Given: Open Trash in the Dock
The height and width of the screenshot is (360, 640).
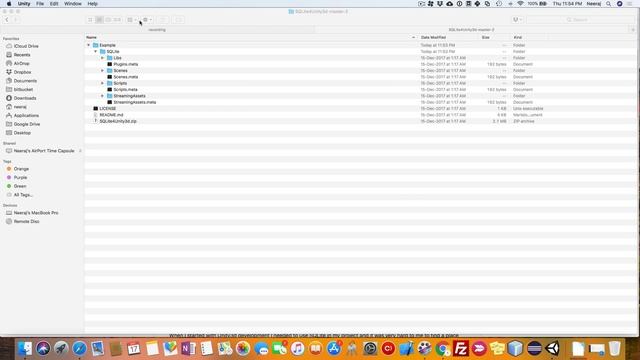Looking at the screenshot, I should (x=614, y=349).
